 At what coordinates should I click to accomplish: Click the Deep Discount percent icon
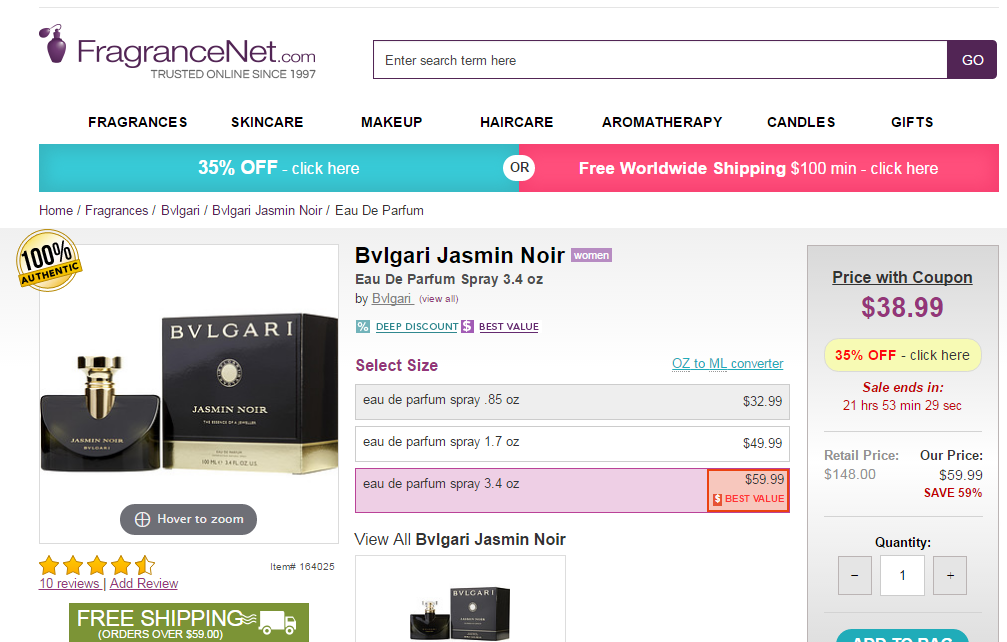(x=363, y=326)
